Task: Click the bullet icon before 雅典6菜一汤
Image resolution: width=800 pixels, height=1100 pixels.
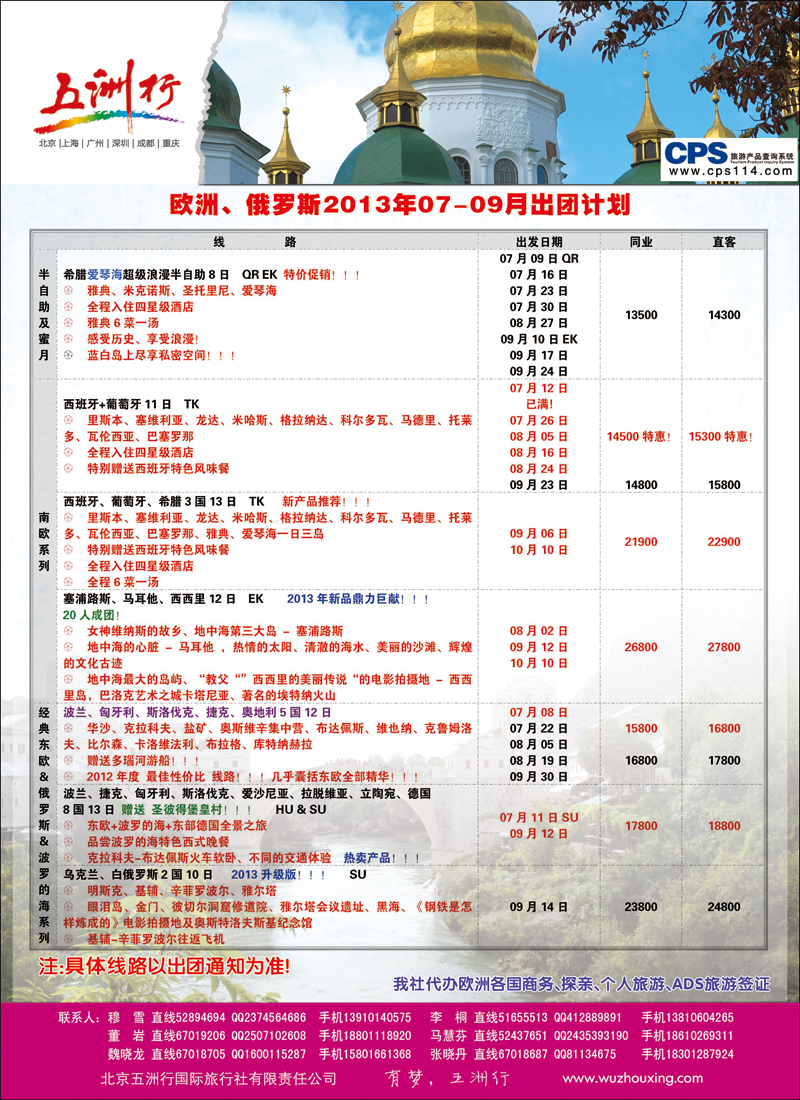Action: [x=68, y=323]
